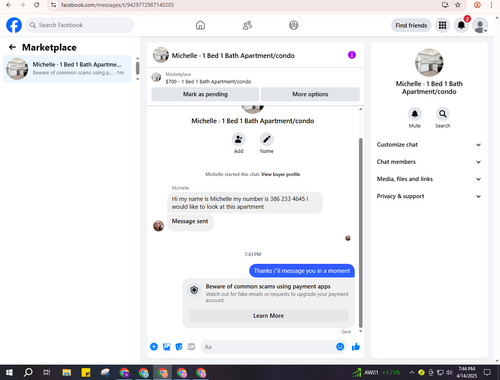Mute the conversation bell icon

[x=415, y=114]
